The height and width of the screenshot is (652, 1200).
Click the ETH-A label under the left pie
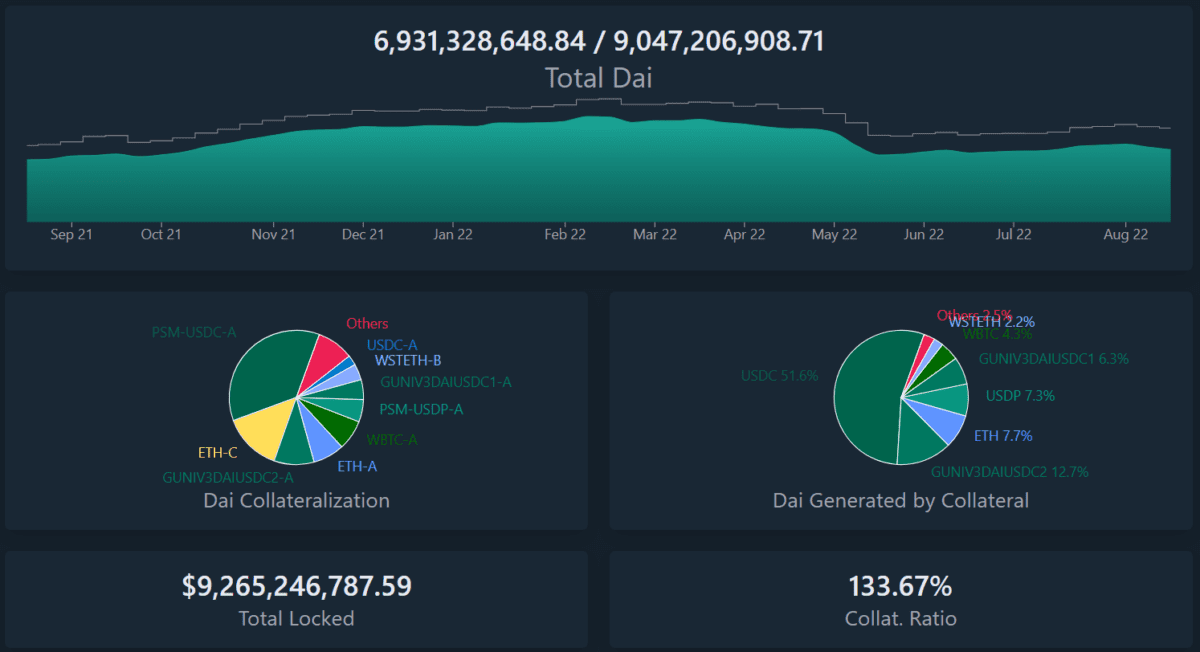[x=357, y=466]
